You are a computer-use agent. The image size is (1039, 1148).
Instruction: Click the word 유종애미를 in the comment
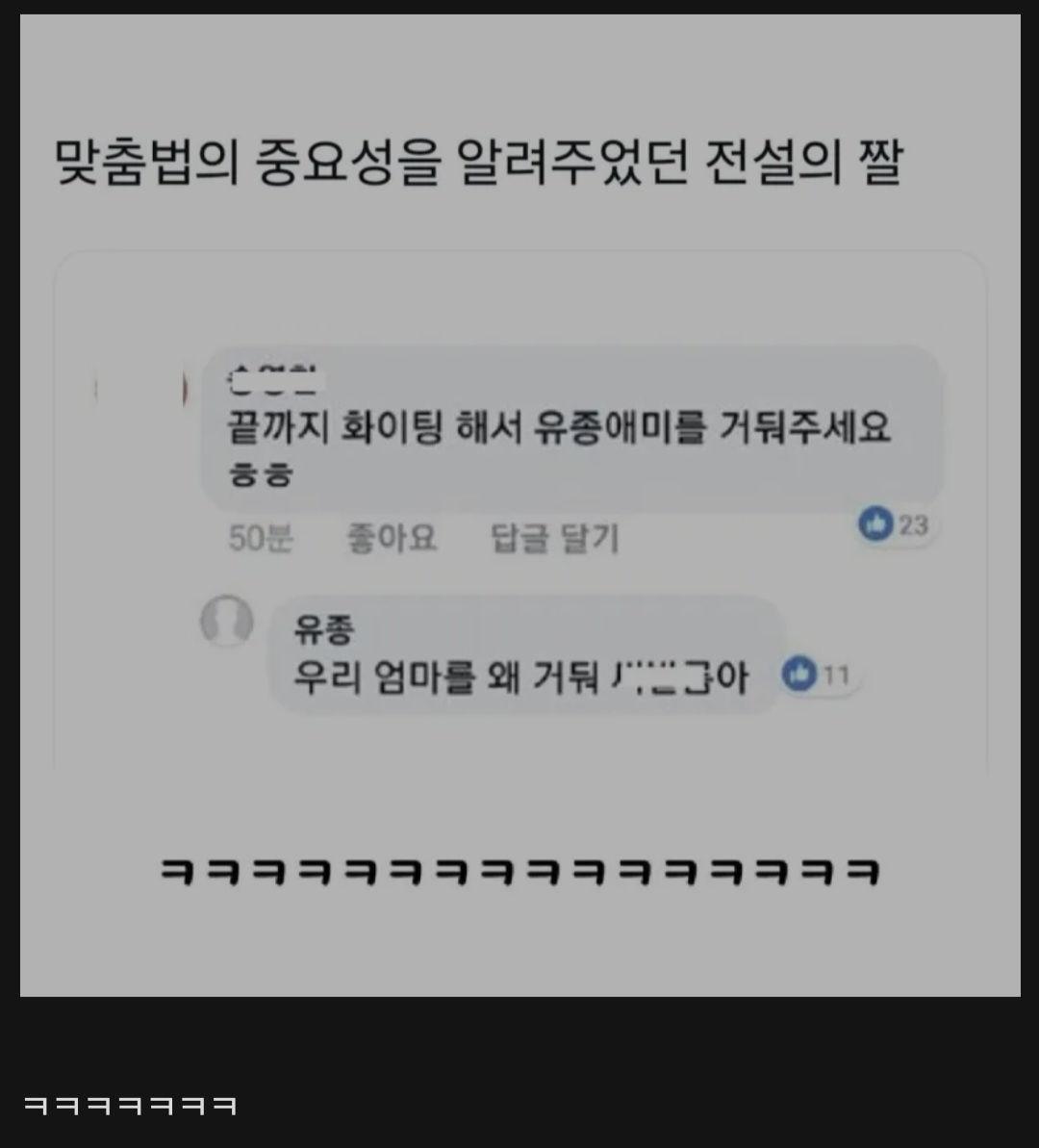(x=620, y=427)
